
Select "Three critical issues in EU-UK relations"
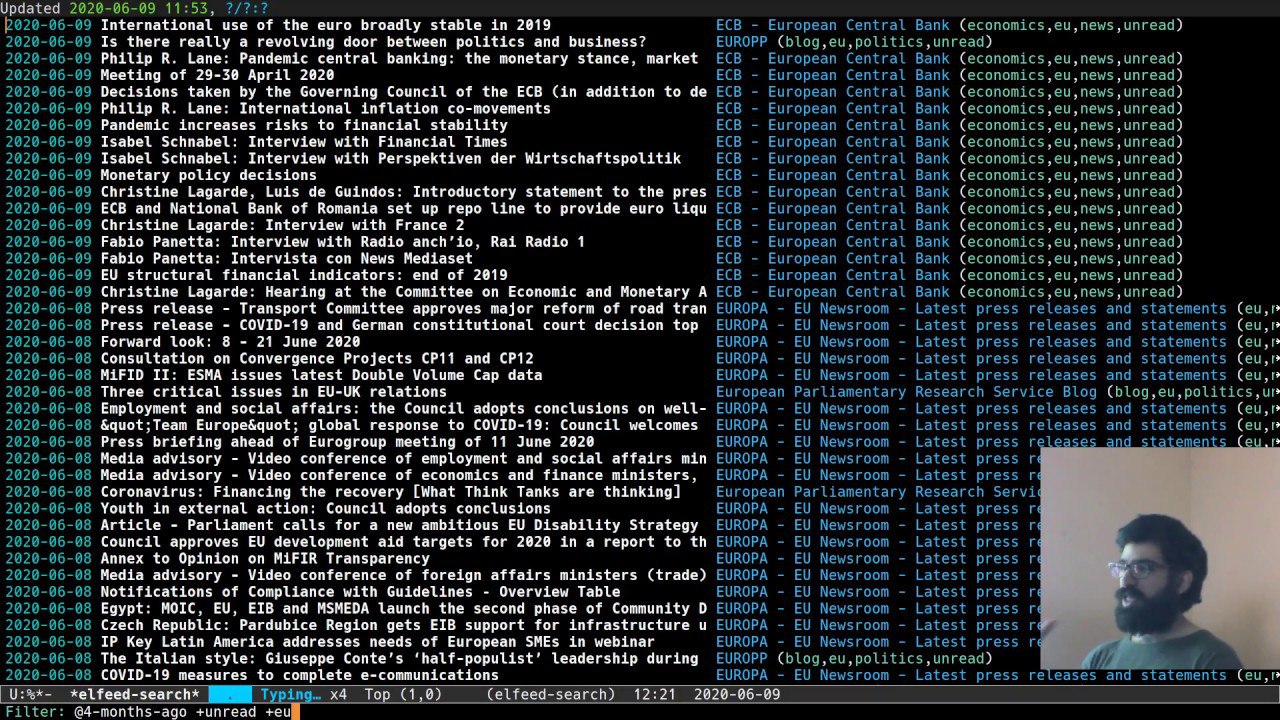pos(273,392)
